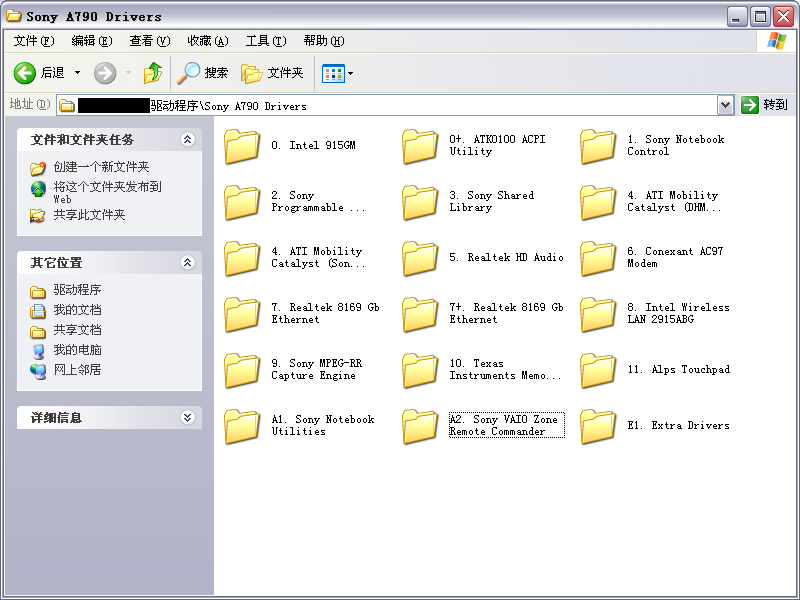Click the 0+. ATK0100 ACPI Utility name
Viewport: 800px width, 600px height.
click(x=497, y=145)
